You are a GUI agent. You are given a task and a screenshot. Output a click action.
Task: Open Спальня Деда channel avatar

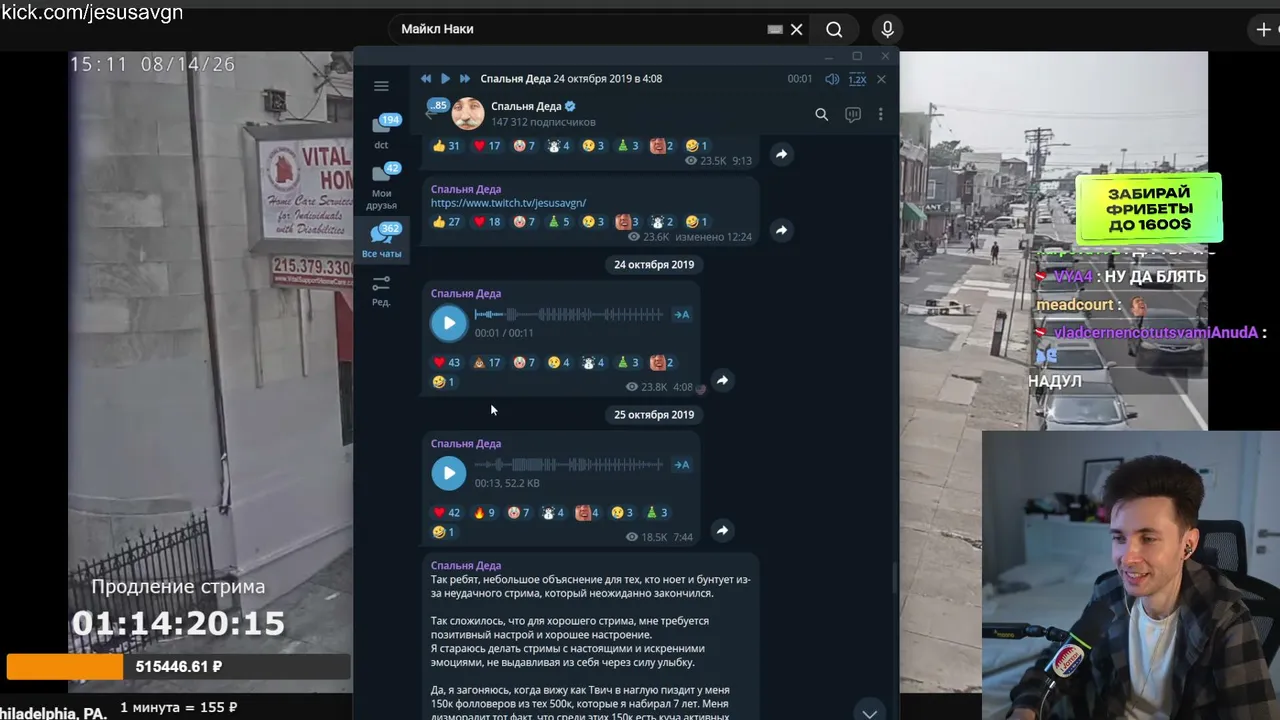468,114
